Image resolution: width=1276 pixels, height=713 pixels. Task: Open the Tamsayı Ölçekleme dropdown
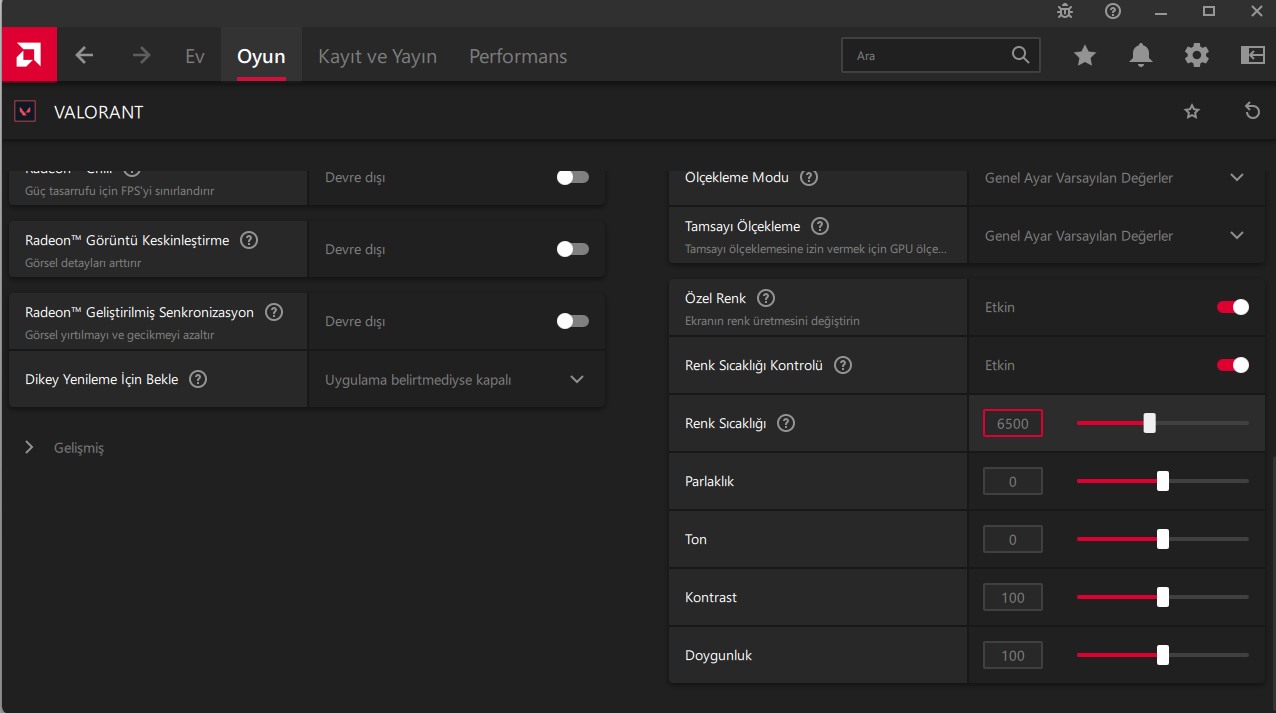tap(1237, 236)
